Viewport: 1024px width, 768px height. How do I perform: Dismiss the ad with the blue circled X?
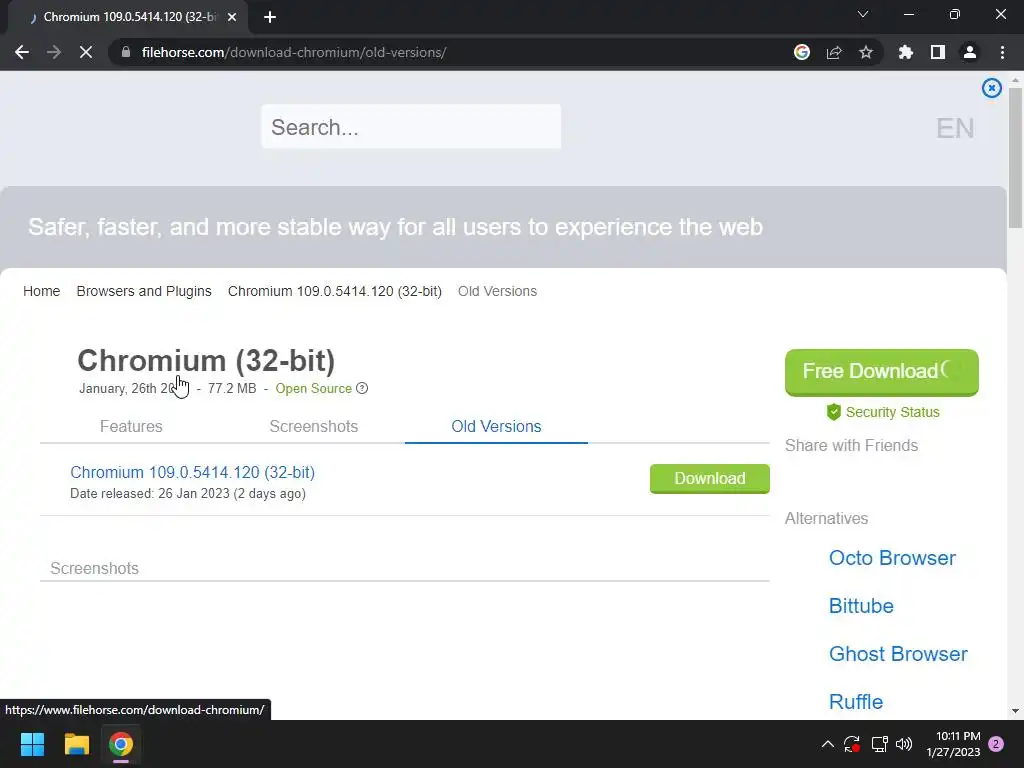coord(991,88)
